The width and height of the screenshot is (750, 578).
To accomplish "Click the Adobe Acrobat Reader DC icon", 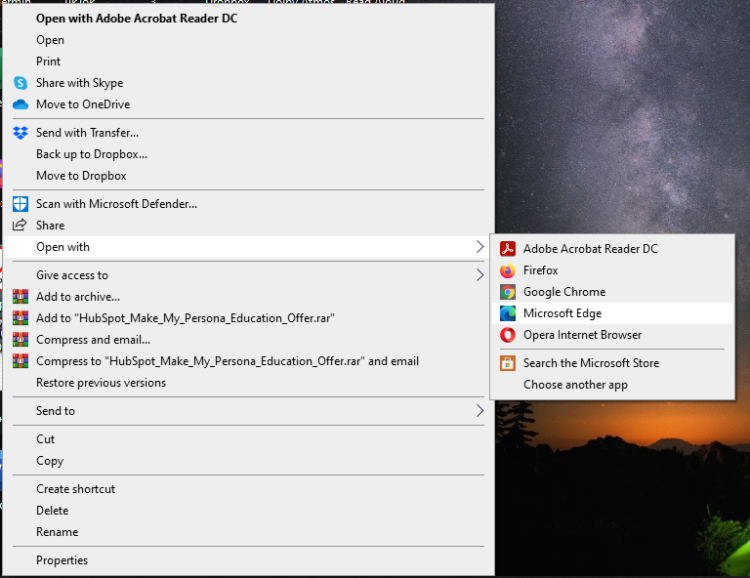I will point(507,249).
